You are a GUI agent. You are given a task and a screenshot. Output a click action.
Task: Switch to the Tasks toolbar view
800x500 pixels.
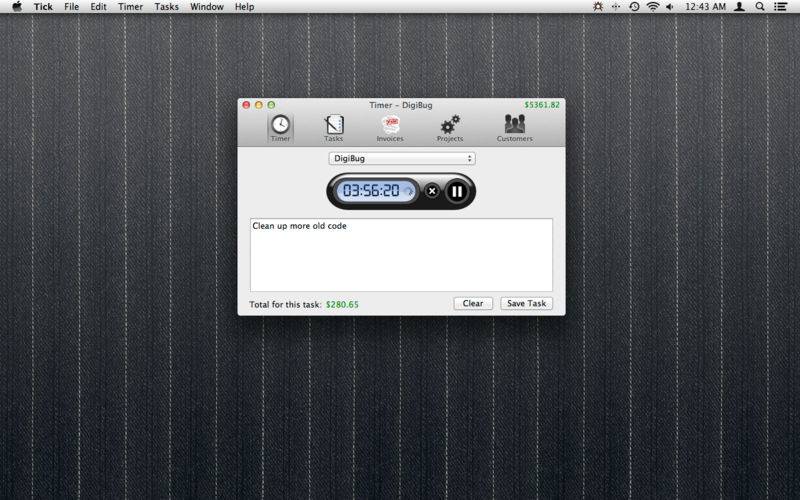334,128
